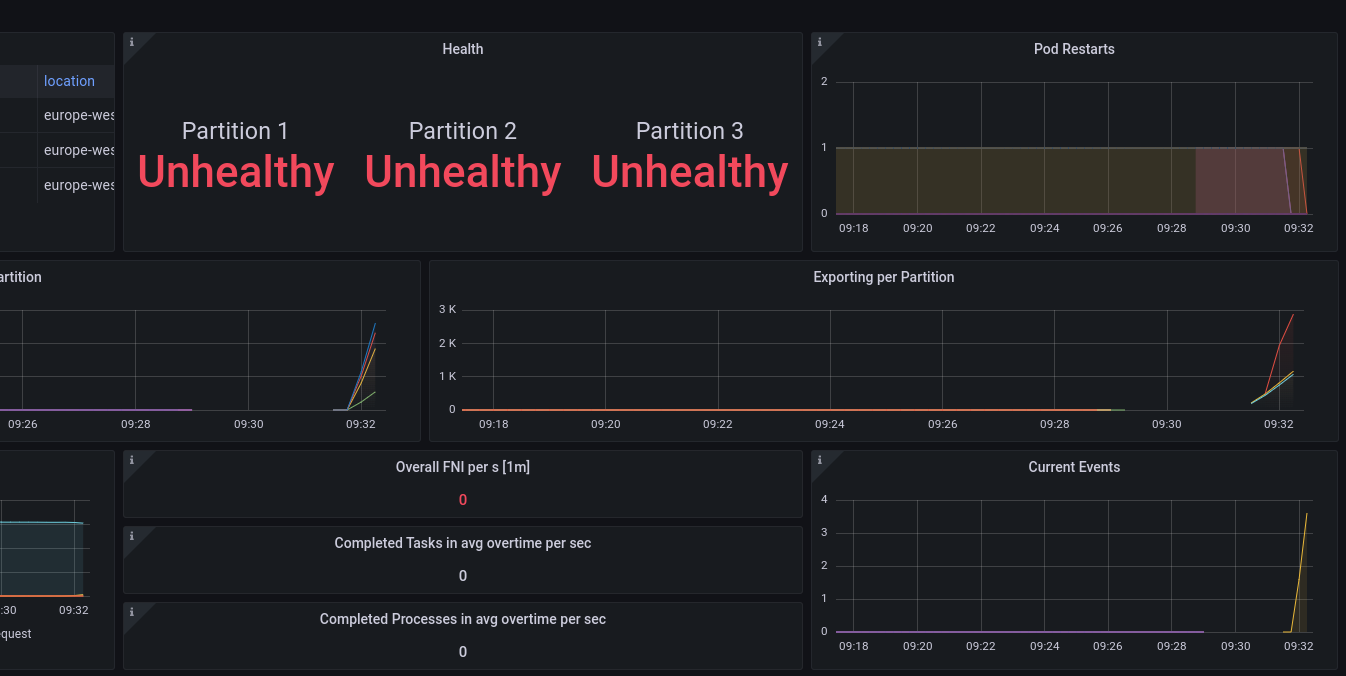Image resolution: width=1346 pixels, height=676 pixels.
Task: Click the info icon on Completed Processes panel
Action: [x=131, y=612]
